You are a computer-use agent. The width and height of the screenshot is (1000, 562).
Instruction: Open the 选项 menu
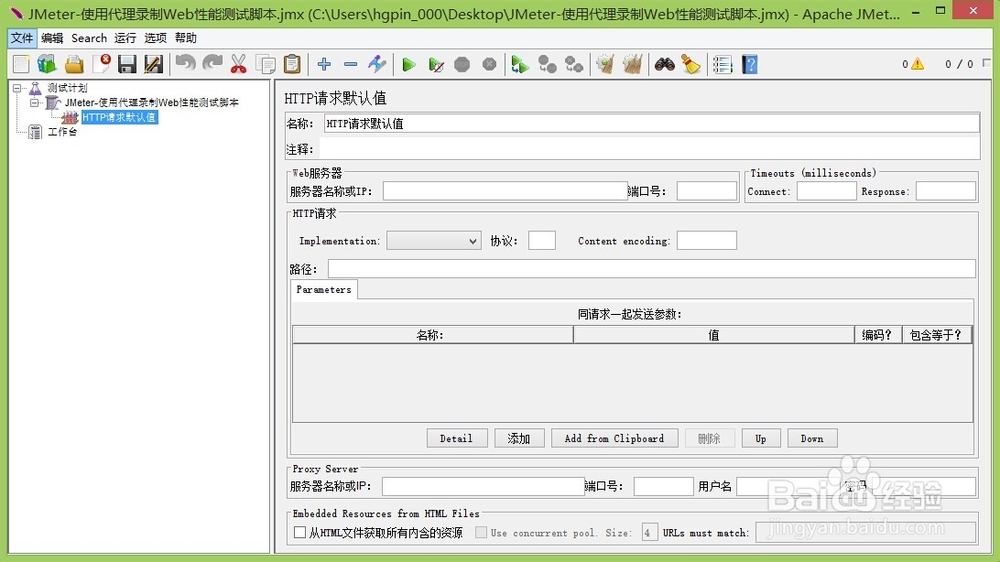click(155, 38)
